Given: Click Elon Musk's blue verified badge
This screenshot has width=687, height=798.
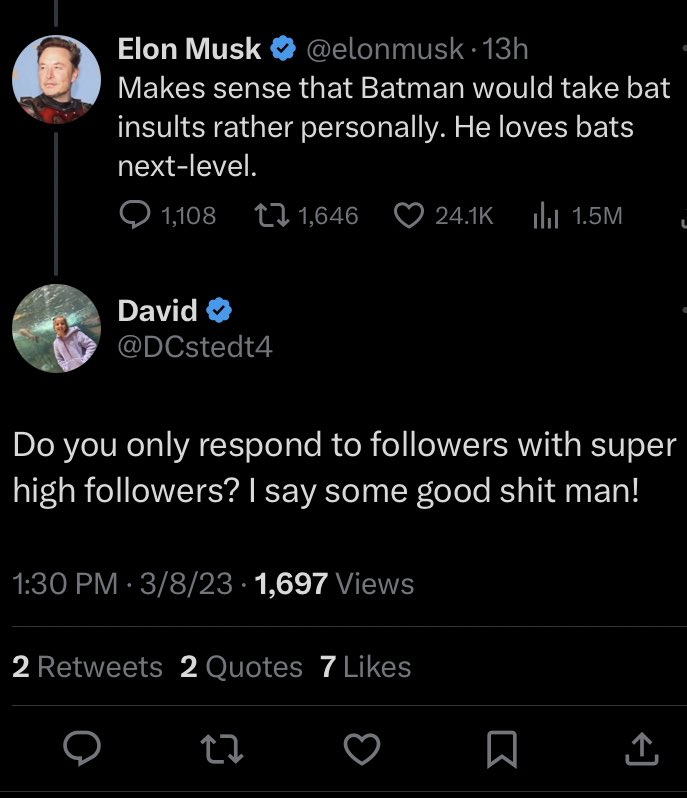Looking at the screenshot, I should pos(285,48).
